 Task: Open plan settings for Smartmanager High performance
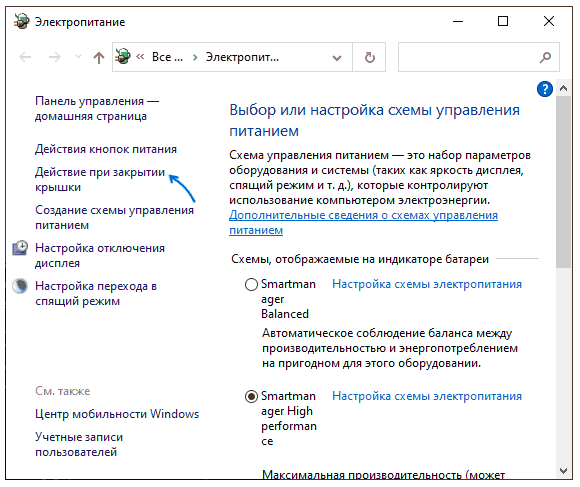pyautogui.click(x=427, y=396)
